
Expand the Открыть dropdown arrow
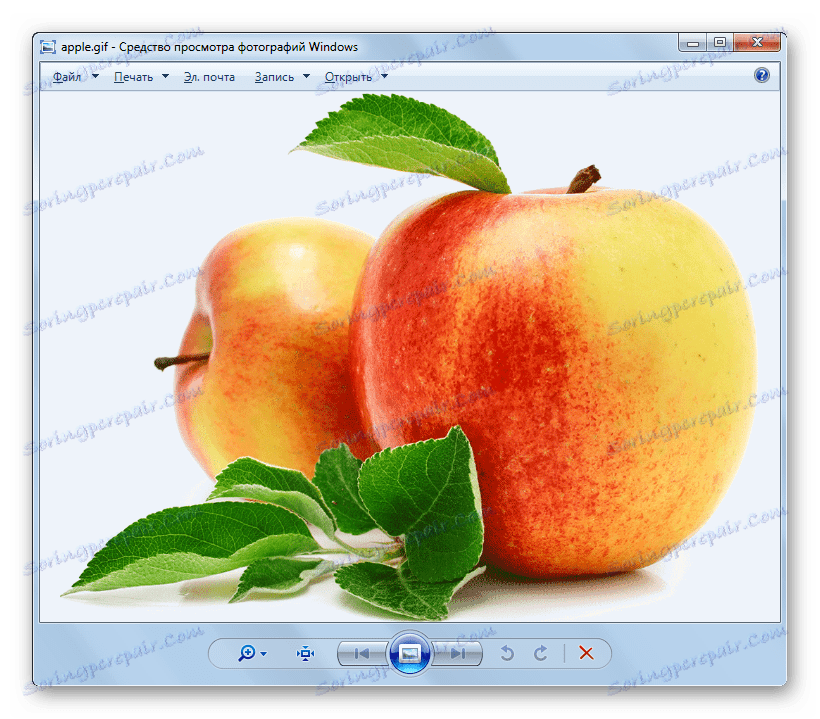tap(385, 76)
